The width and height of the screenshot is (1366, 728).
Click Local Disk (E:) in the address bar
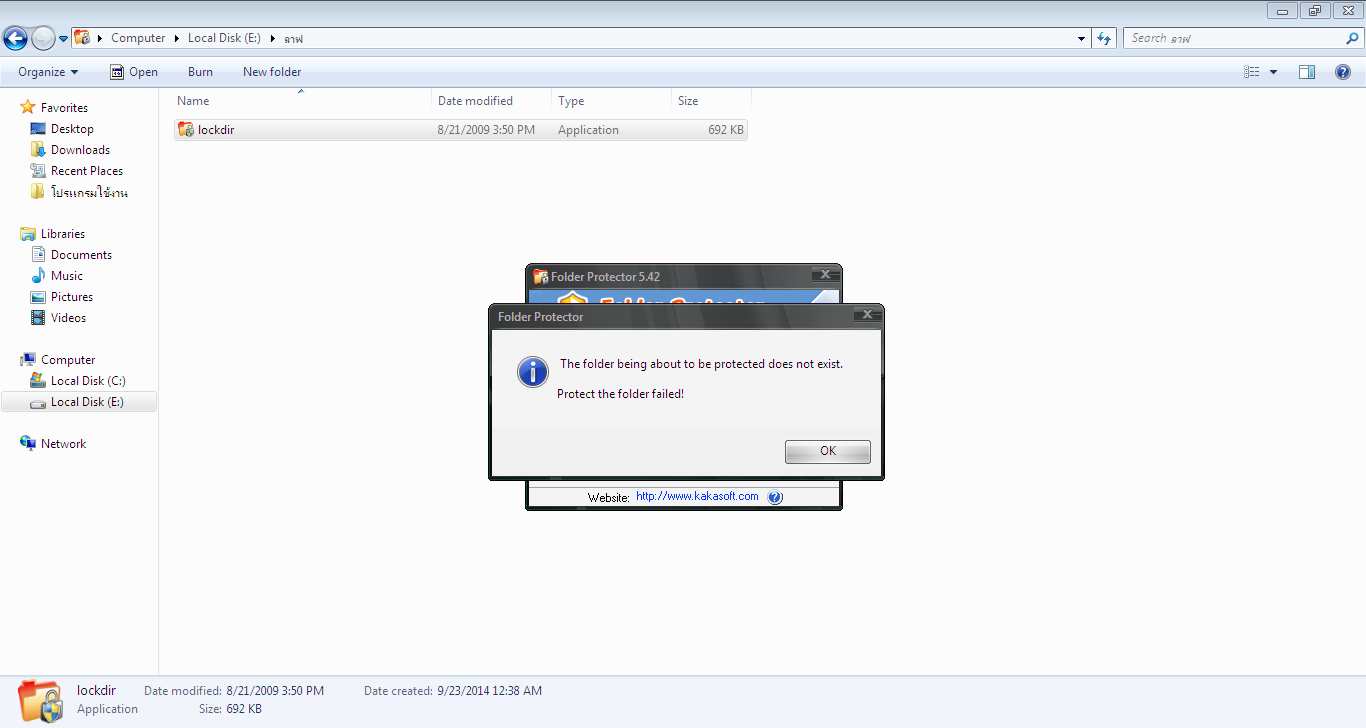224,38
